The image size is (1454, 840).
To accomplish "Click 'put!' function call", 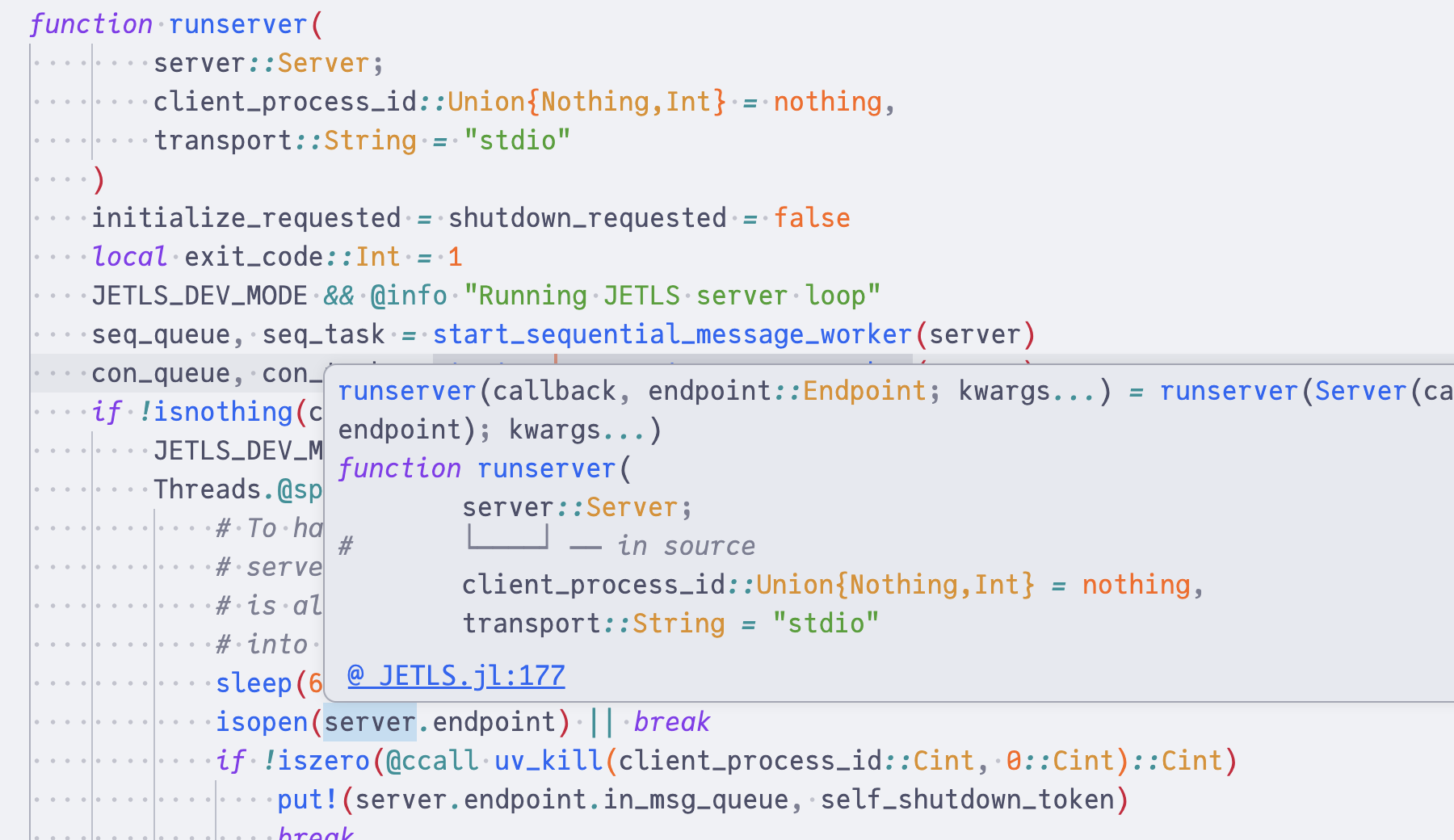I will click(308, 800).
